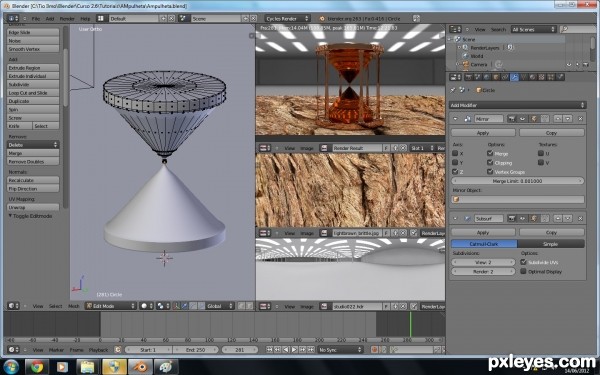Toggle Mirror modifier edit mode icon
600x375 pixels.
(534, 119)
